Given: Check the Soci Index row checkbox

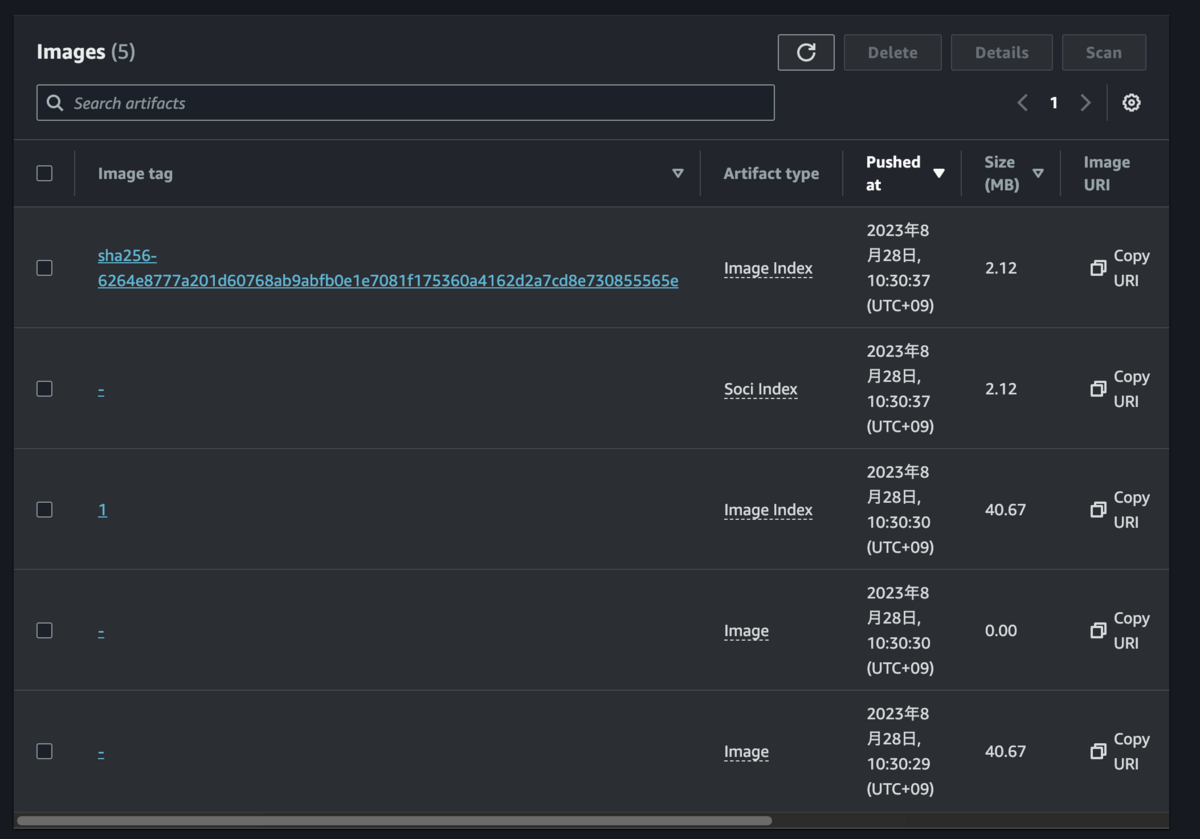Looking at the screenshot, I should pos(44,388).
